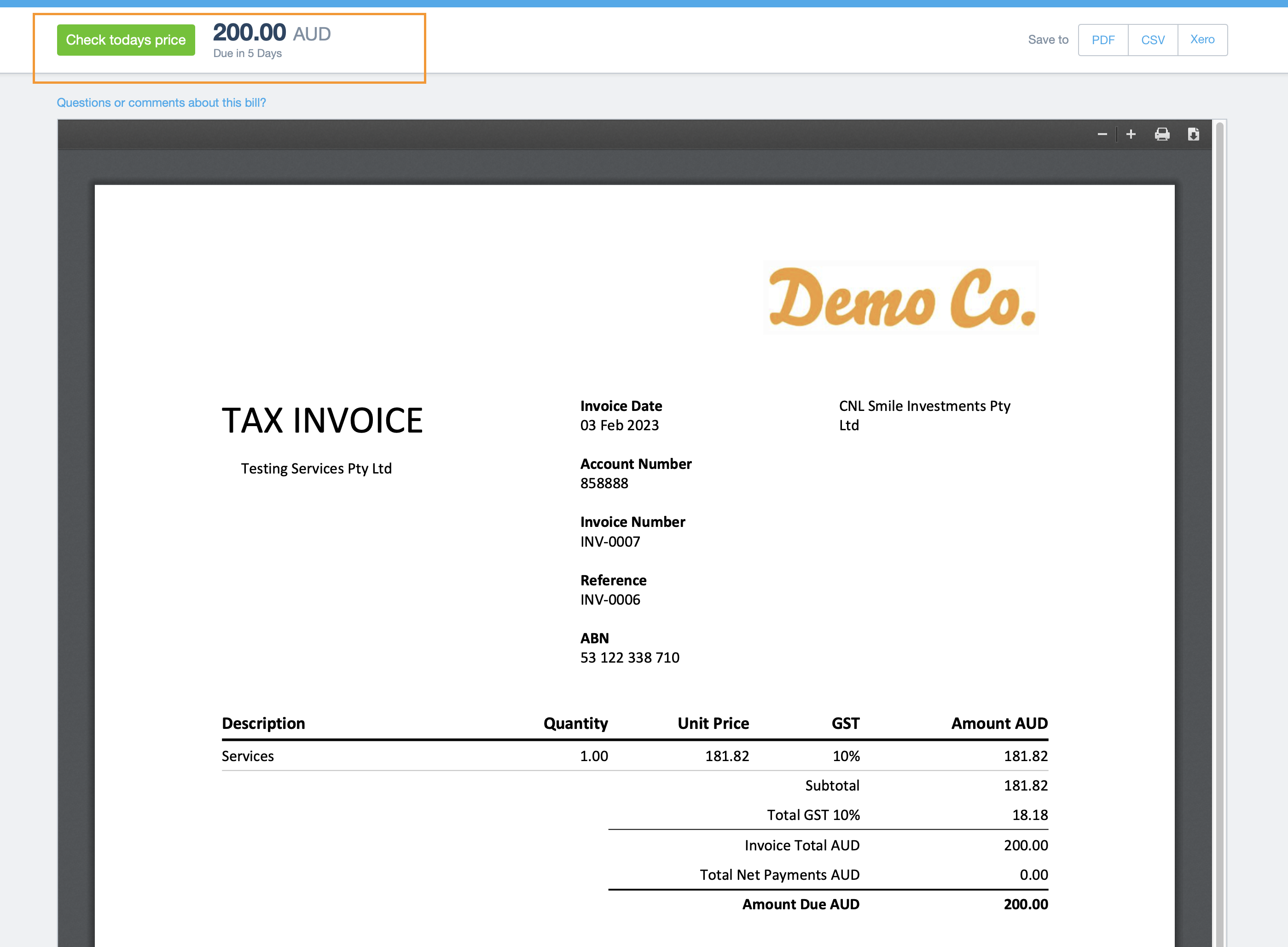This screenshot has height=947, width=1288.
Task: Click the TAX INVOICE heading
Action: [322, 420]
